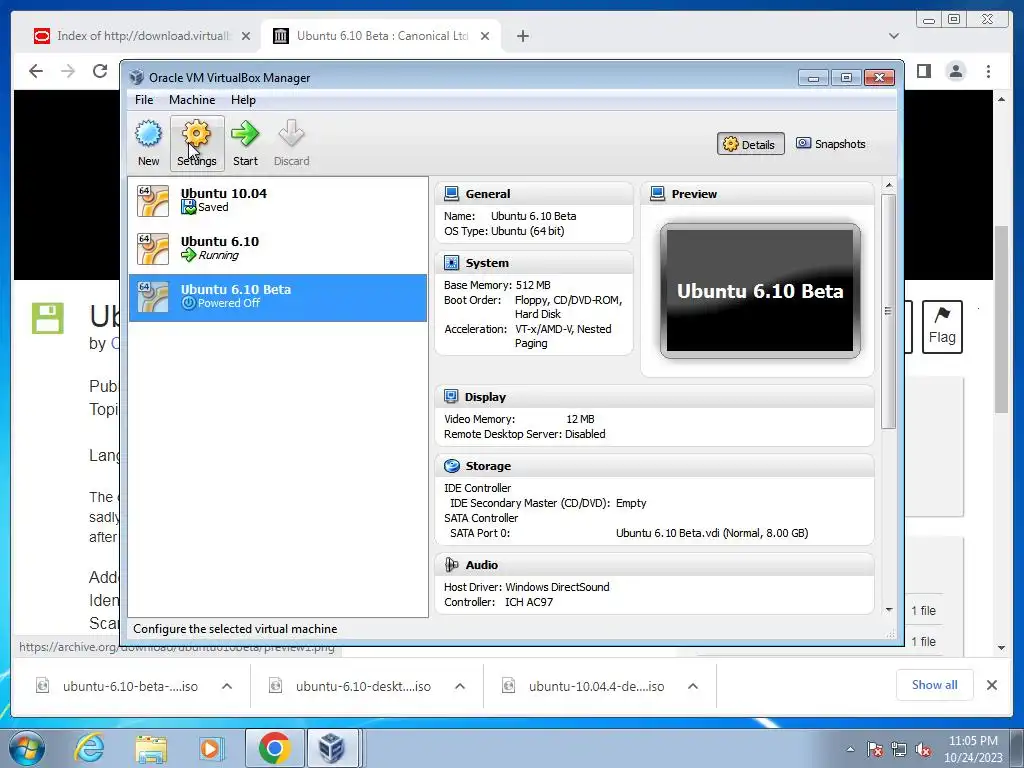
Task: Click the System section chip icon
Action: coord(451,263)
